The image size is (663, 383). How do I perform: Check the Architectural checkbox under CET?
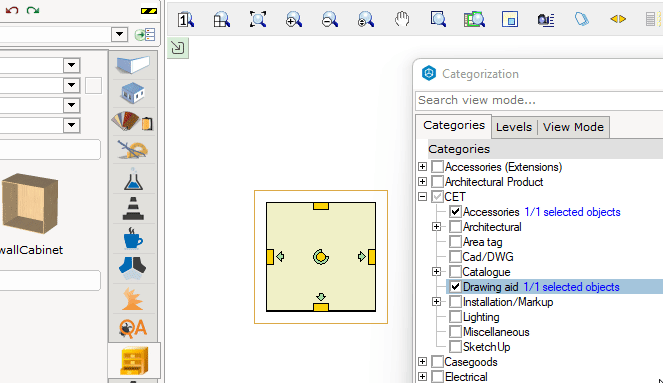455,227
